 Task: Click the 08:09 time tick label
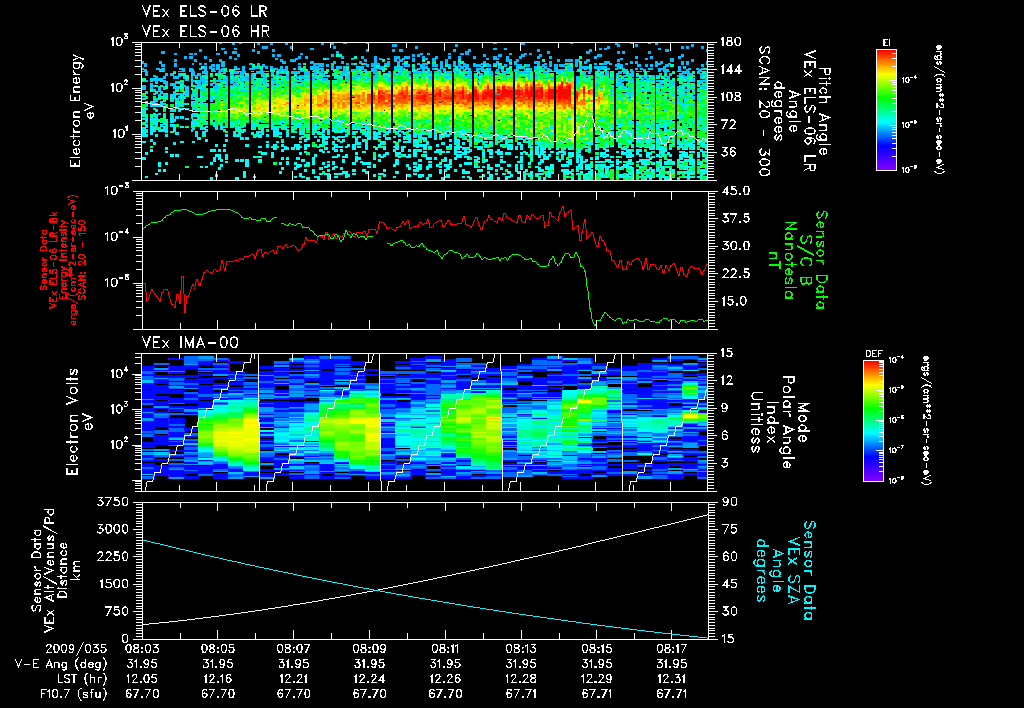[x=370, y=649]
